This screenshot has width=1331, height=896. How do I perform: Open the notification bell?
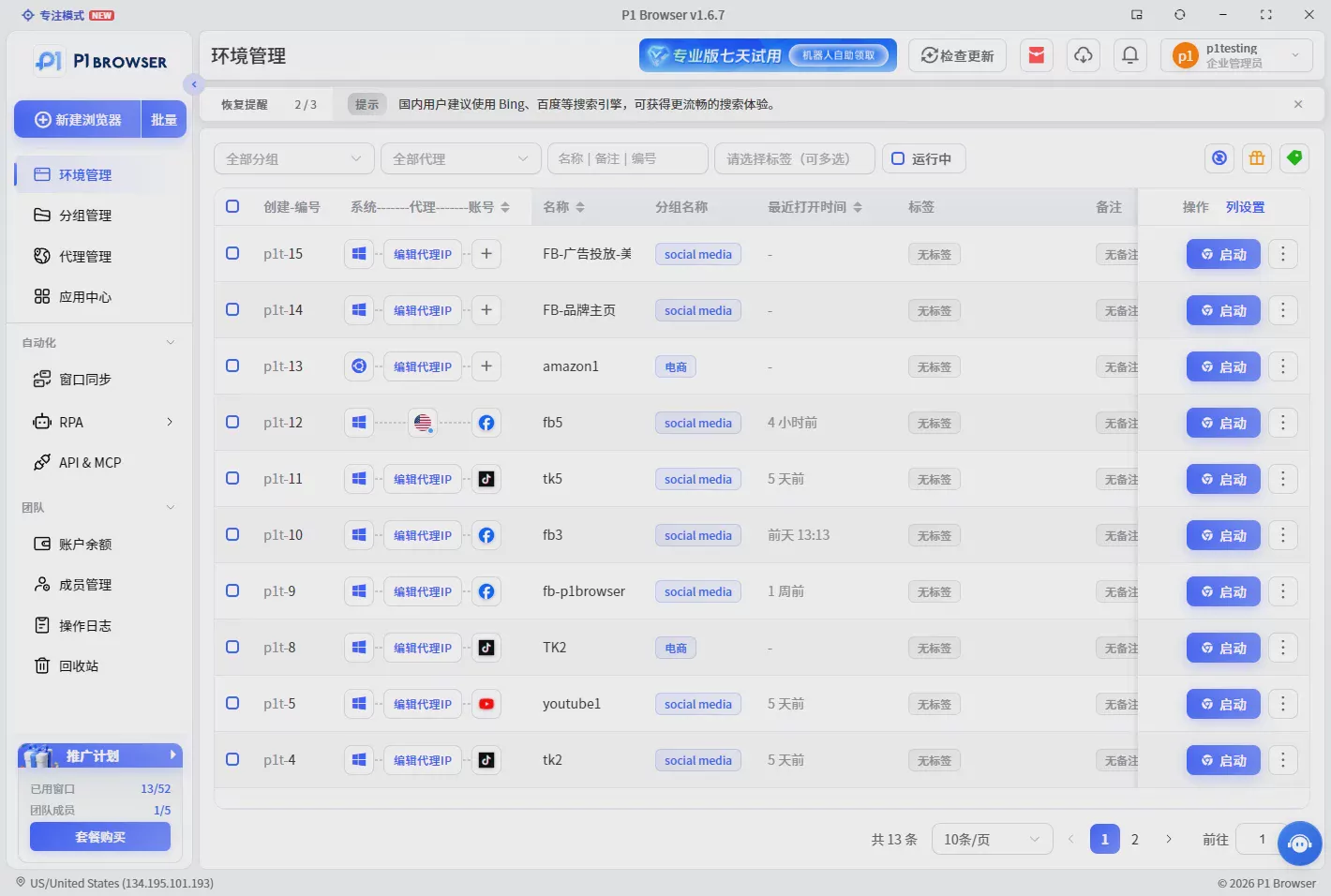1130,55
